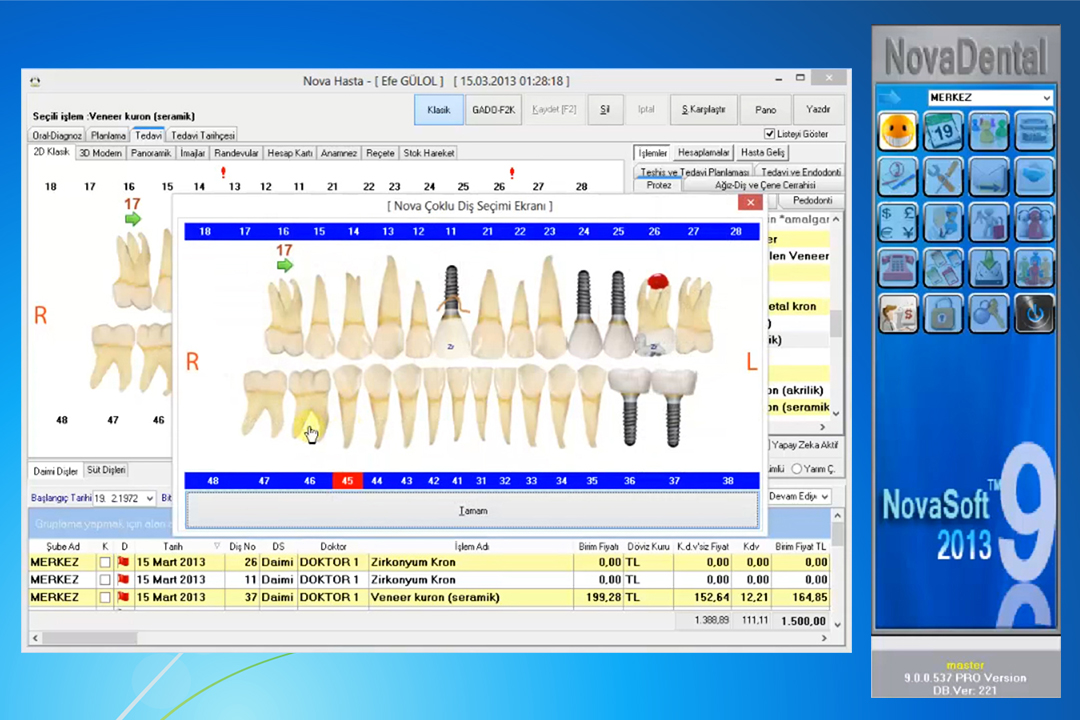
Task: Click the keys icon in NovaDental panel
Action: (988, 313)
